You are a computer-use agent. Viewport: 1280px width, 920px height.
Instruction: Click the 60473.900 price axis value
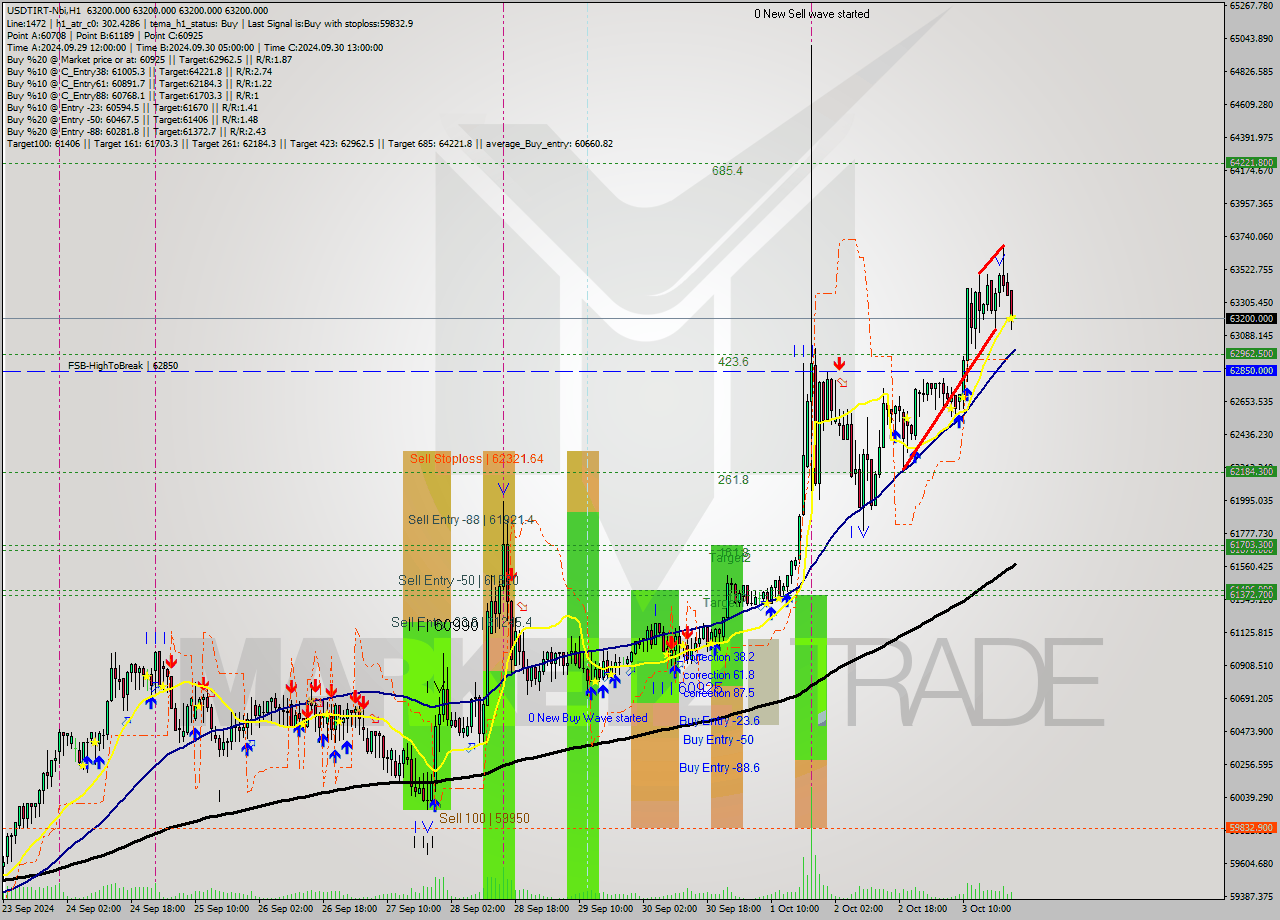[1252, 731]
